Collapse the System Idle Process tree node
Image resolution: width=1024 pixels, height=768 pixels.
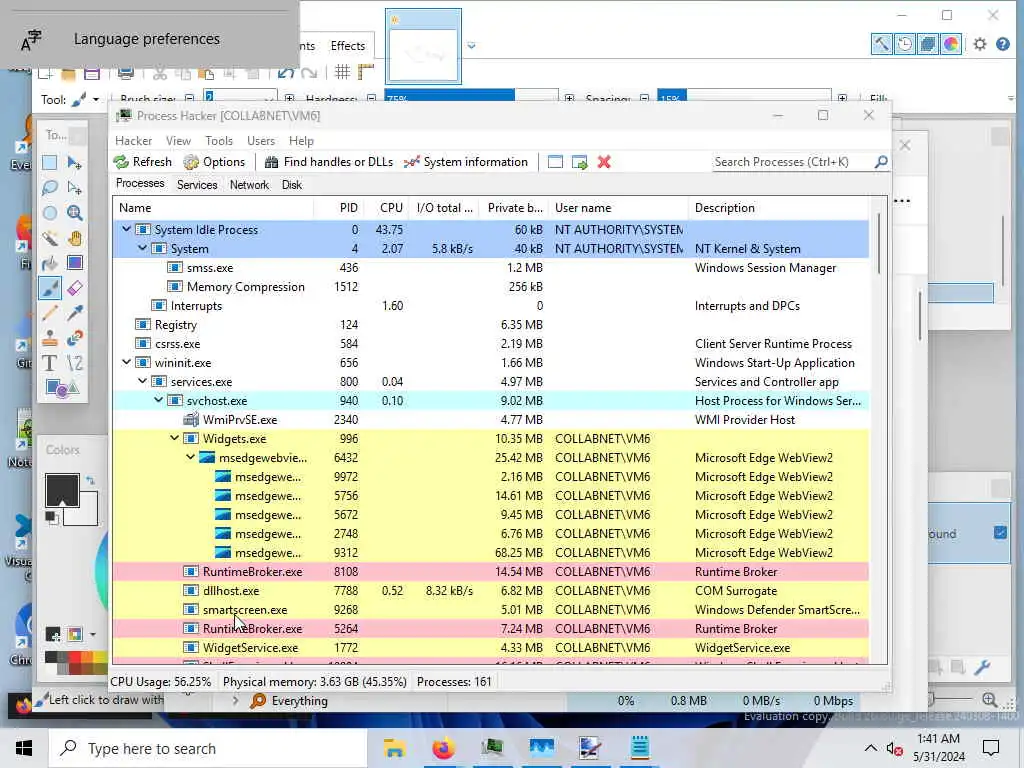(x=127, y=229)
